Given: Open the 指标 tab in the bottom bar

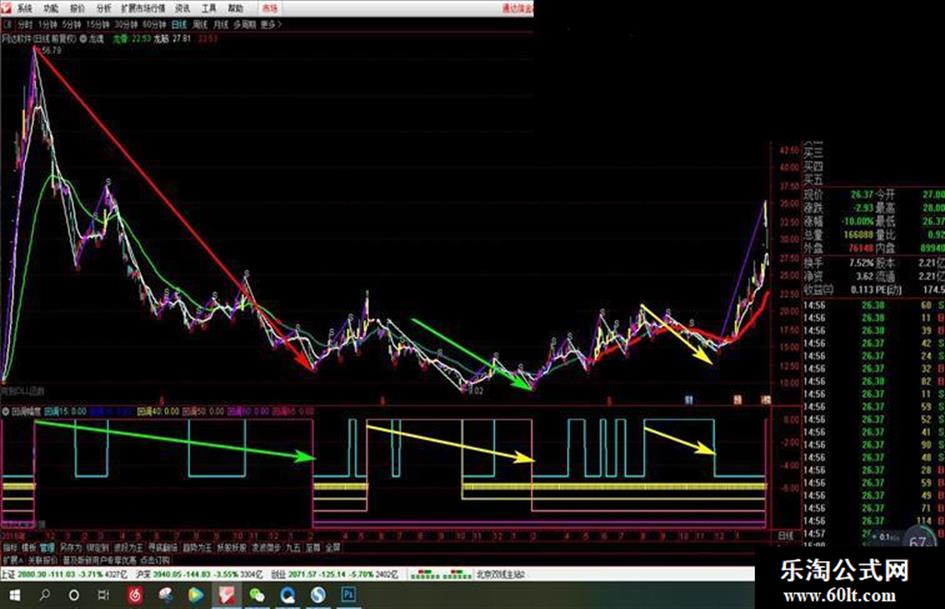Looking at the screenshot, I should pyautogui.click(x=10, y=548).
